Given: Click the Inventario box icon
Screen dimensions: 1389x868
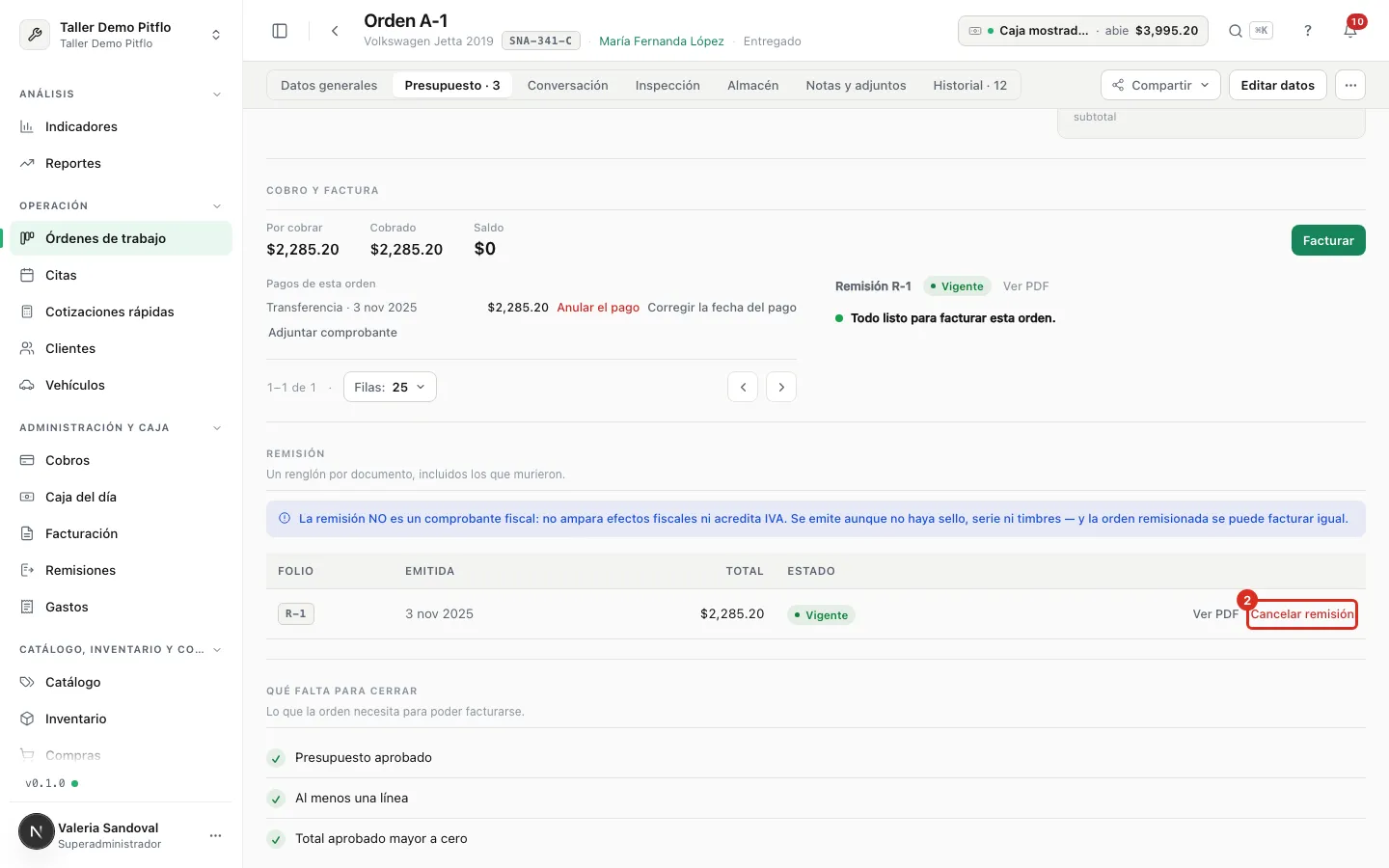Looking at the screenshot, I should 27,719.
